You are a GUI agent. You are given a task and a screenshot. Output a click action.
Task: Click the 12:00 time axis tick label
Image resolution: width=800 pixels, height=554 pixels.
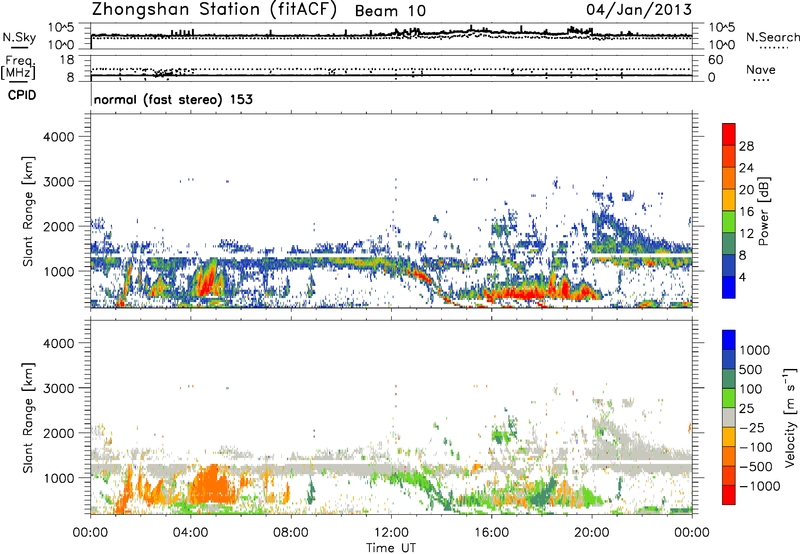(391, 533)
